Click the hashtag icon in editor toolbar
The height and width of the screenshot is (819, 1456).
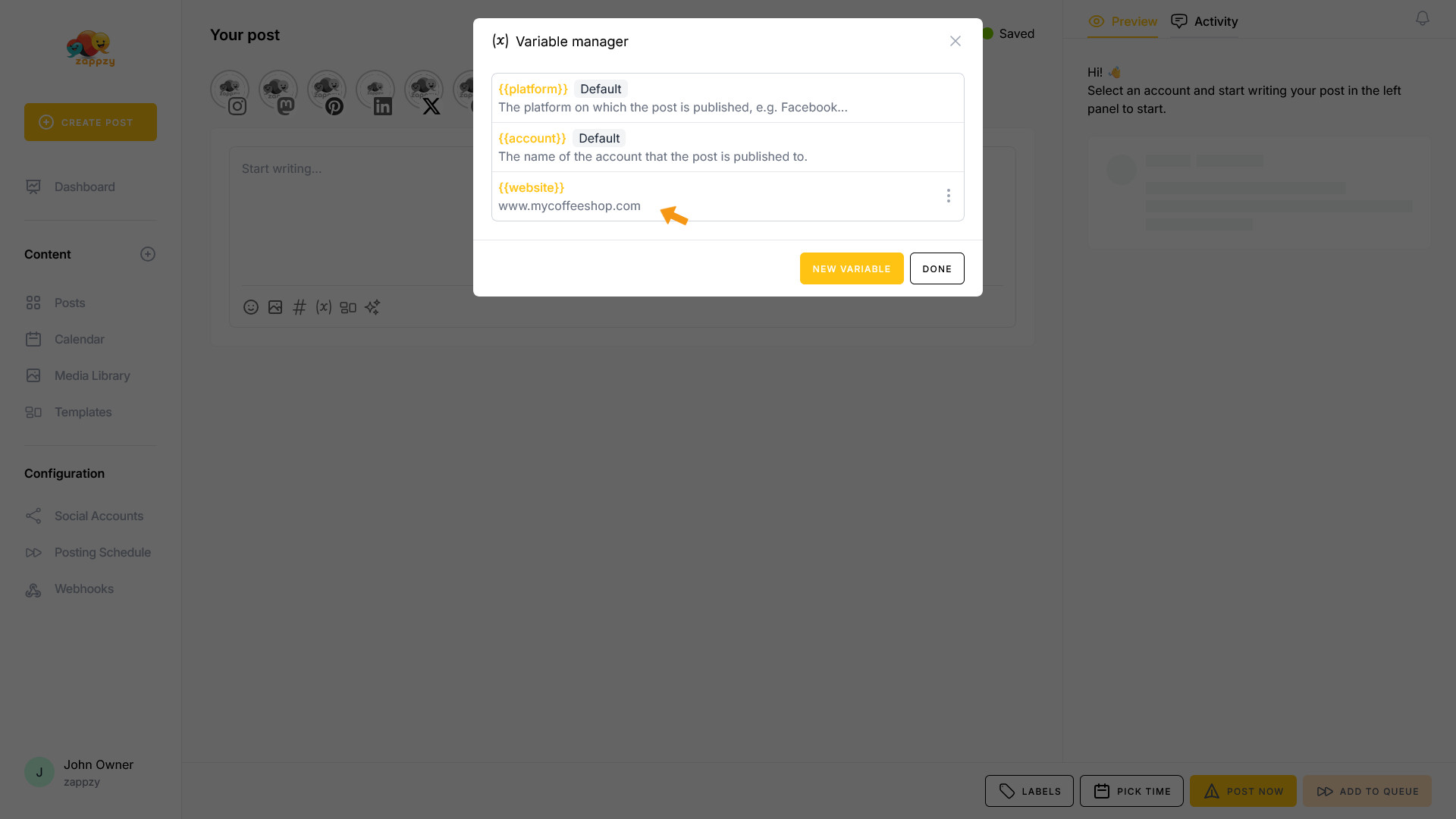300,307
